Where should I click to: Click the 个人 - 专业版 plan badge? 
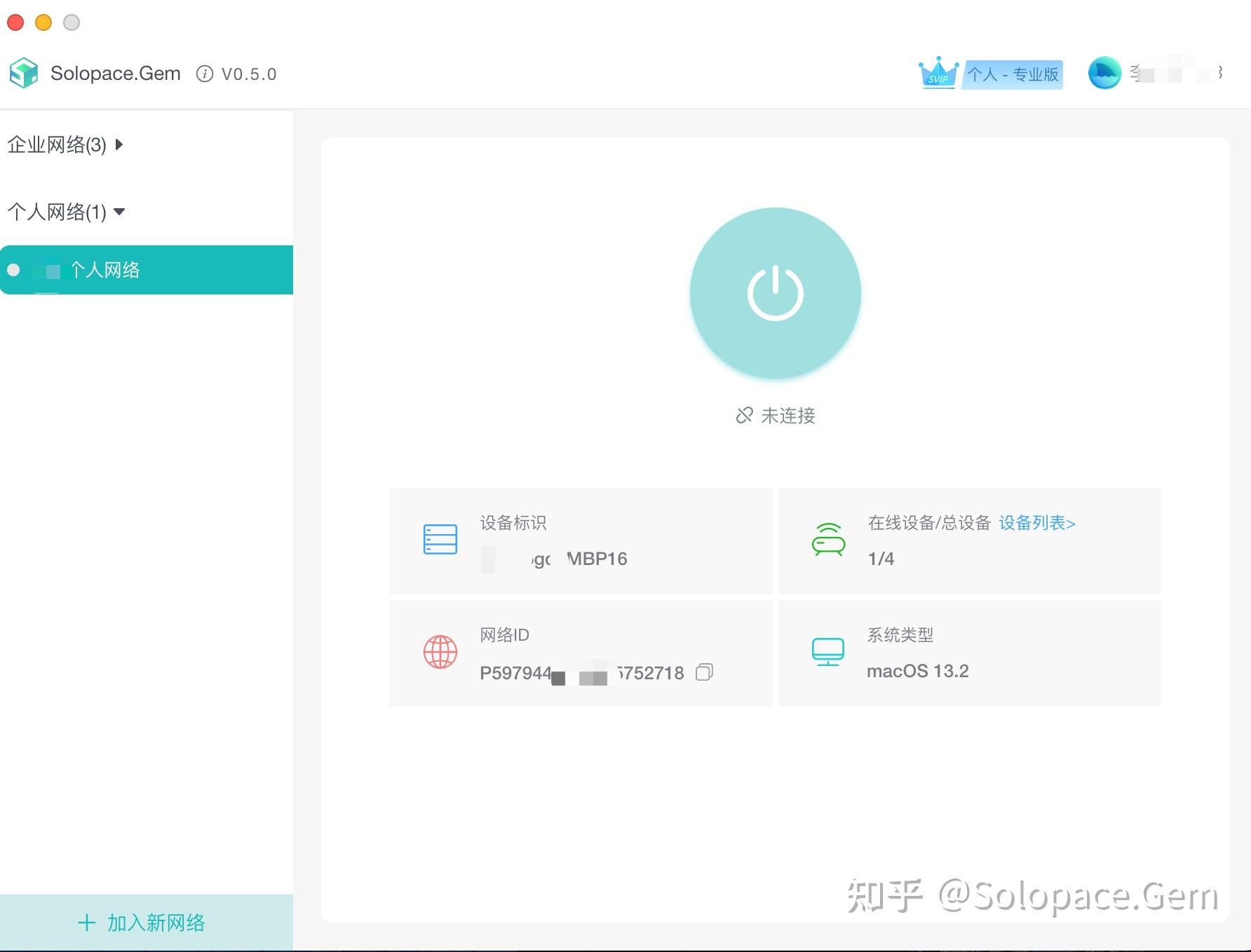pos(1013,74)
